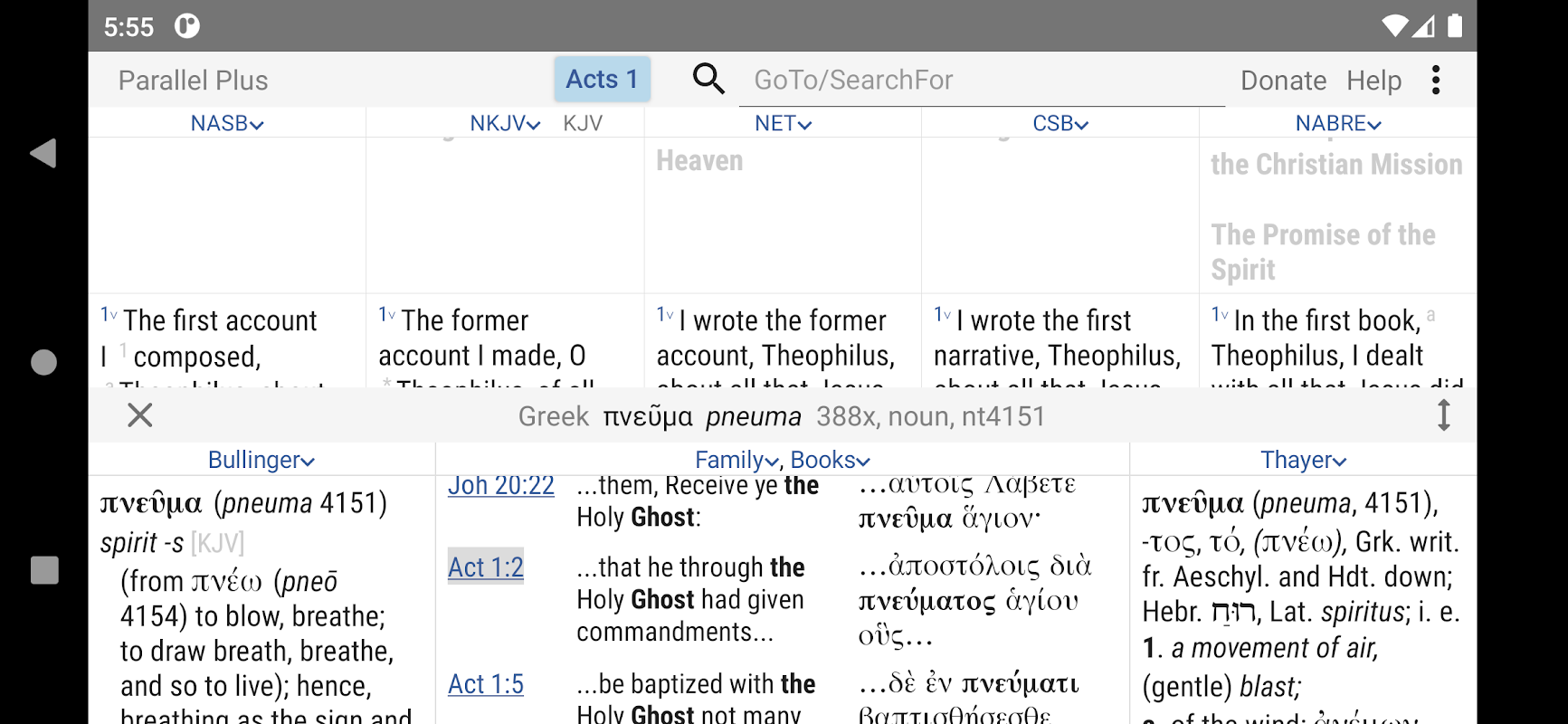Viewport: 1568px width, 724px height.
Task: Click the GoTo/SearchFor input field
Action: click(982, 81)
